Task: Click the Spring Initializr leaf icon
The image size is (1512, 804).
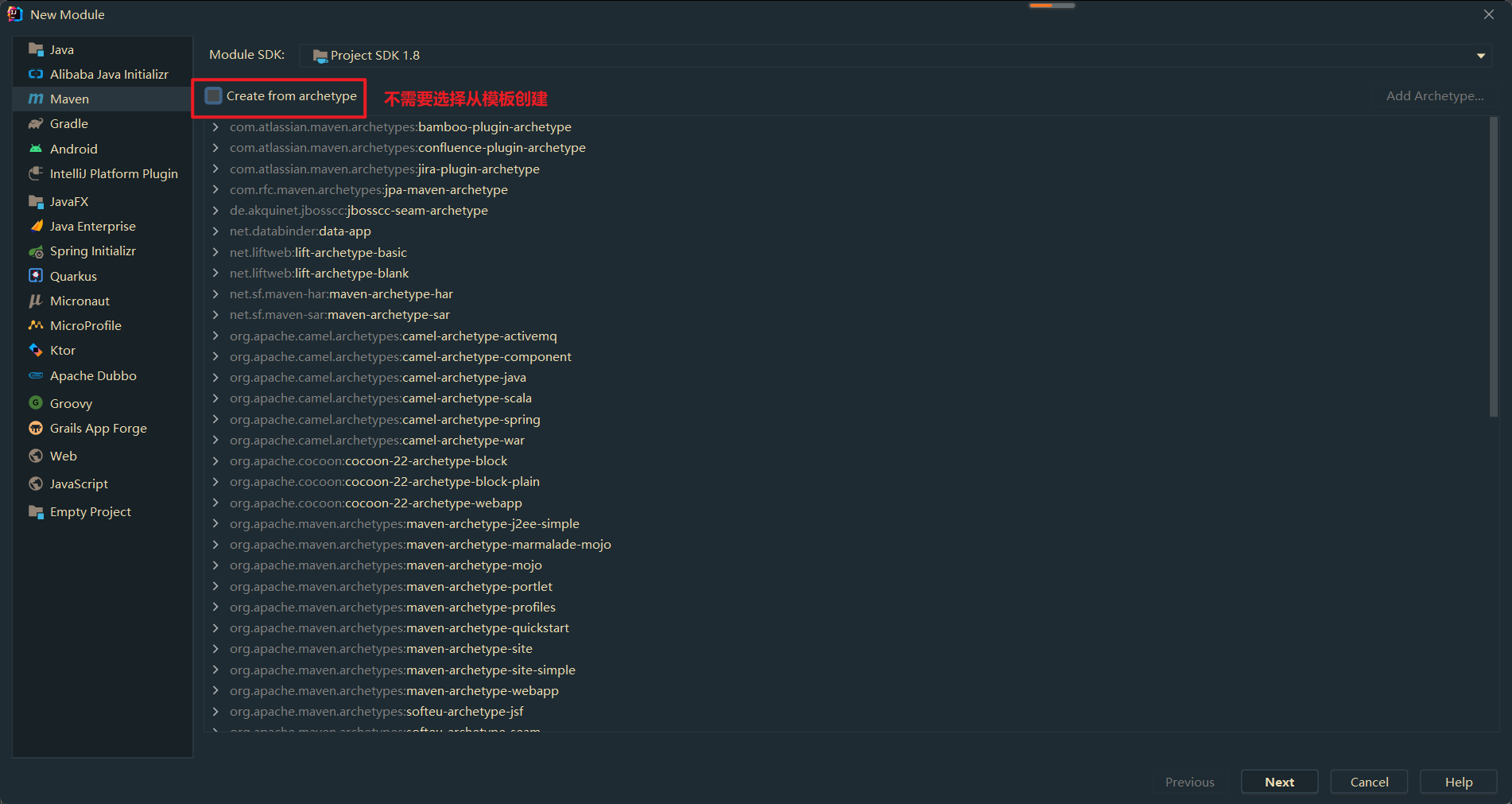Action: (x=36, y=251)
